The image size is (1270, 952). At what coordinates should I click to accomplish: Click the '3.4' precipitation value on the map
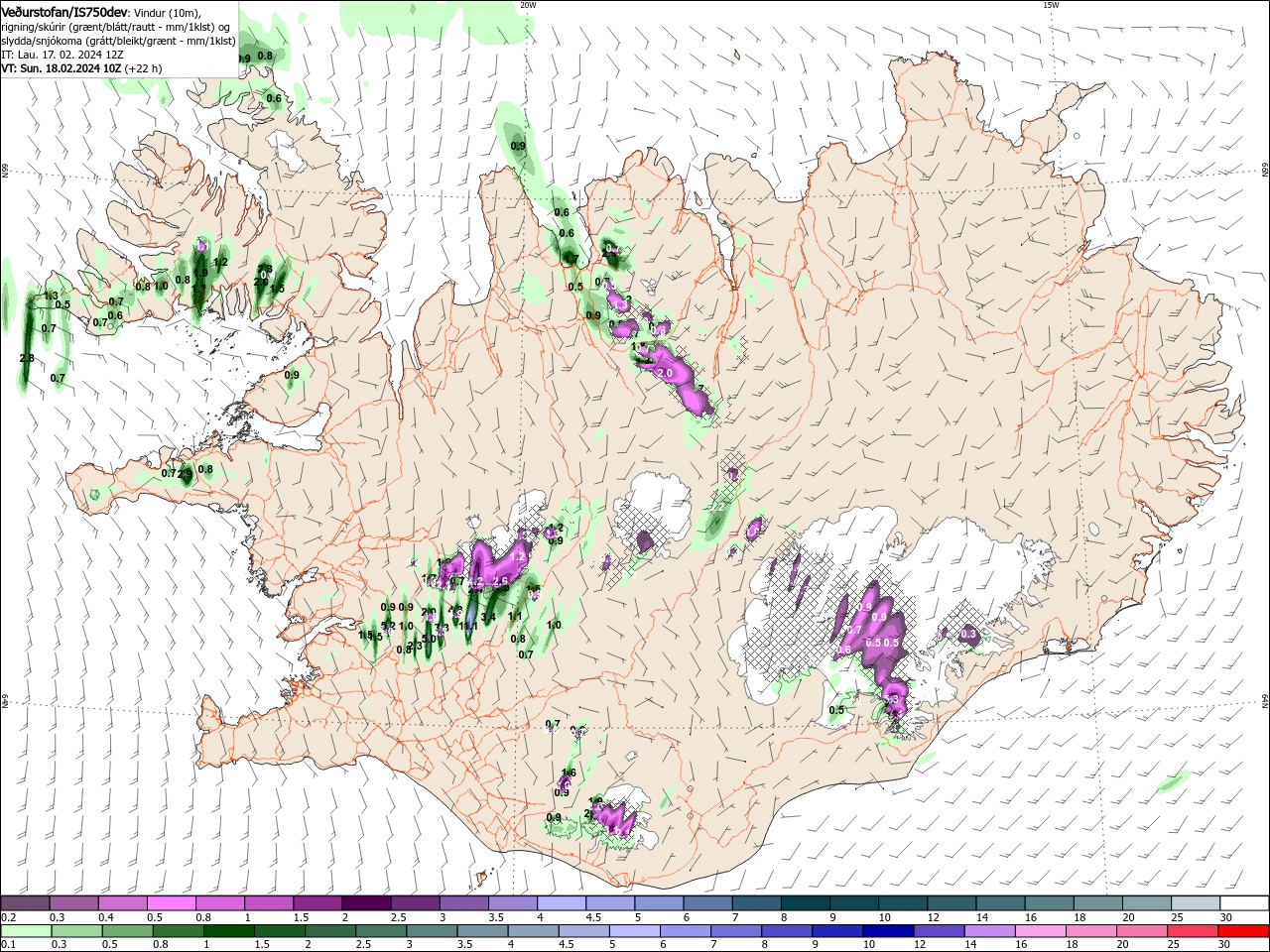(488, 617)
